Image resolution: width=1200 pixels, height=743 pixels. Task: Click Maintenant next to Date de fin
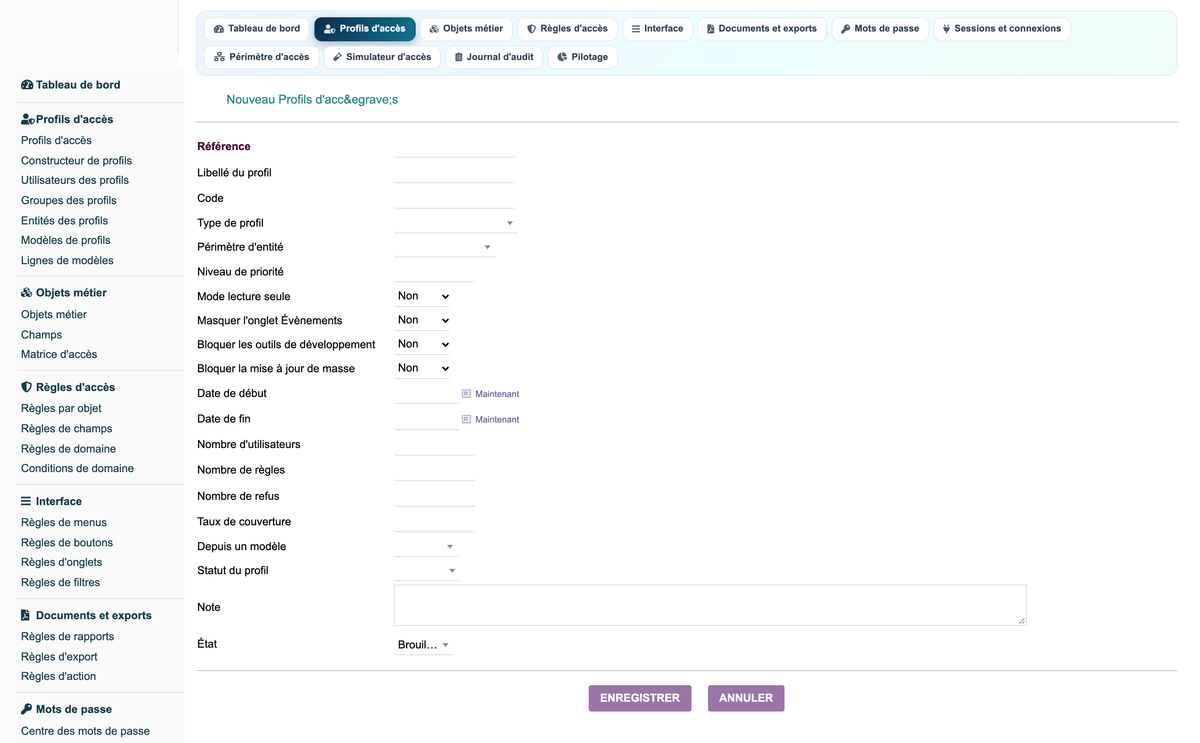click(x=497, y=420)
